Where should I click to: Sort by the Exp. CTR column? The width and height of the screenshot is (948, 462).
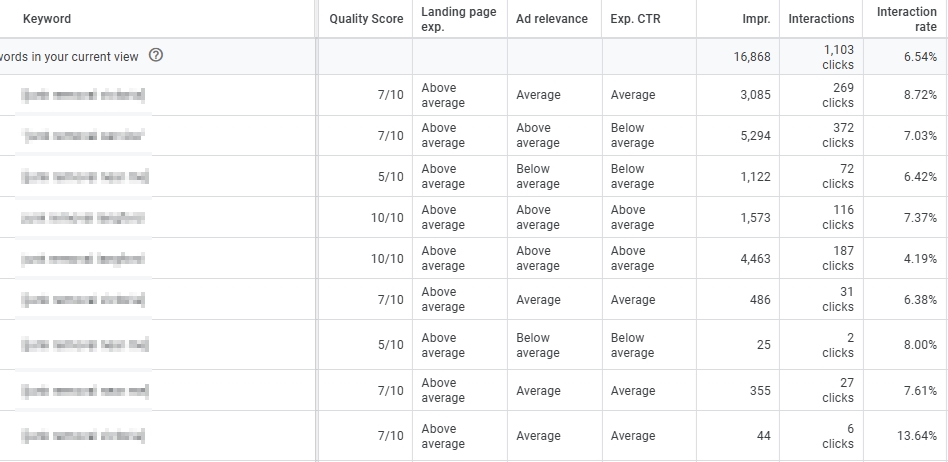point(635,19)
